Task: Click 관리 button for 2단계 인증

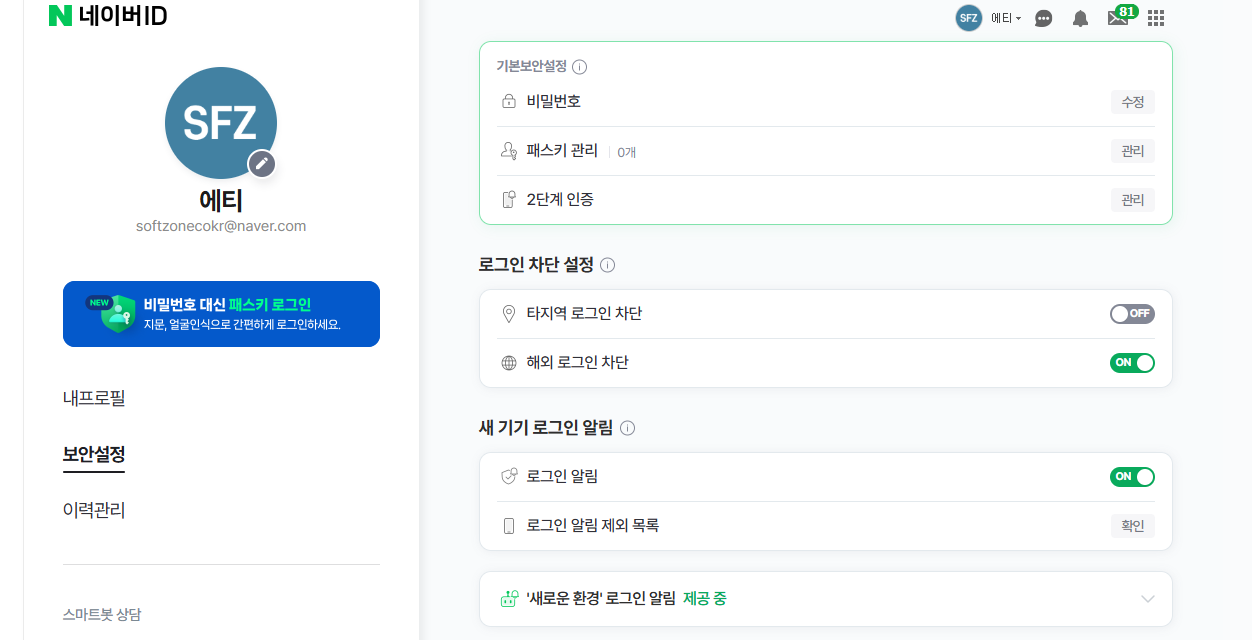Action: click(x=1132, y=200)
